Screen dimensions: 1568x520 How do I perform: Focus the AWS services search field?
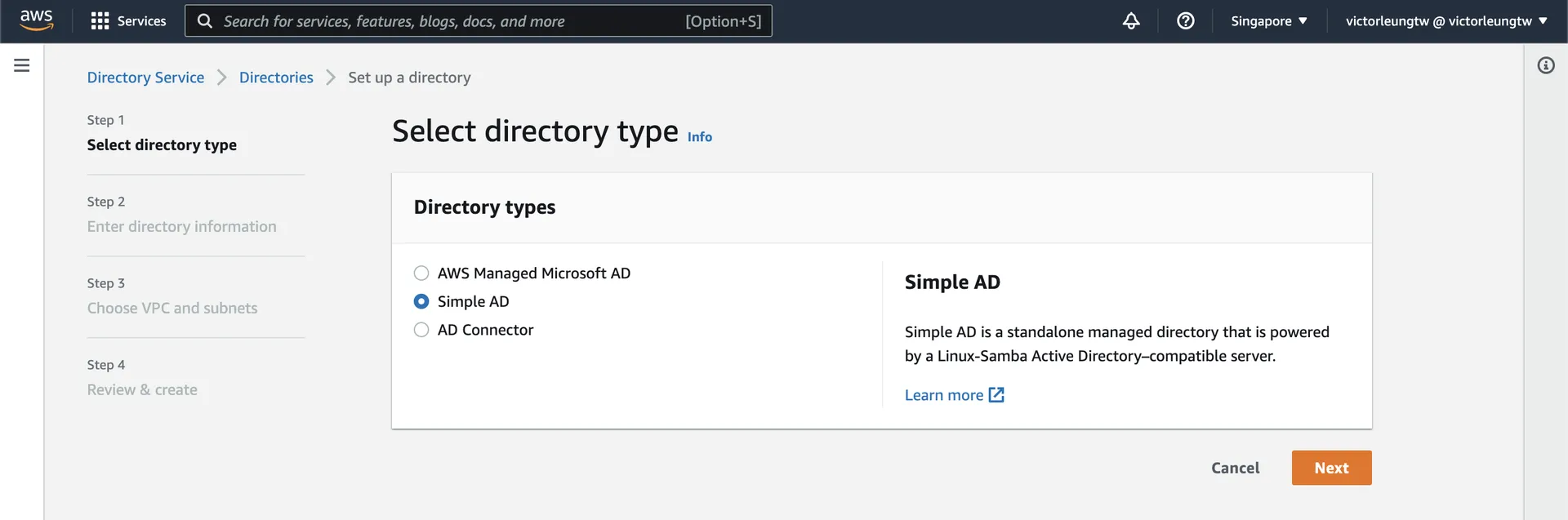point(449,21)
